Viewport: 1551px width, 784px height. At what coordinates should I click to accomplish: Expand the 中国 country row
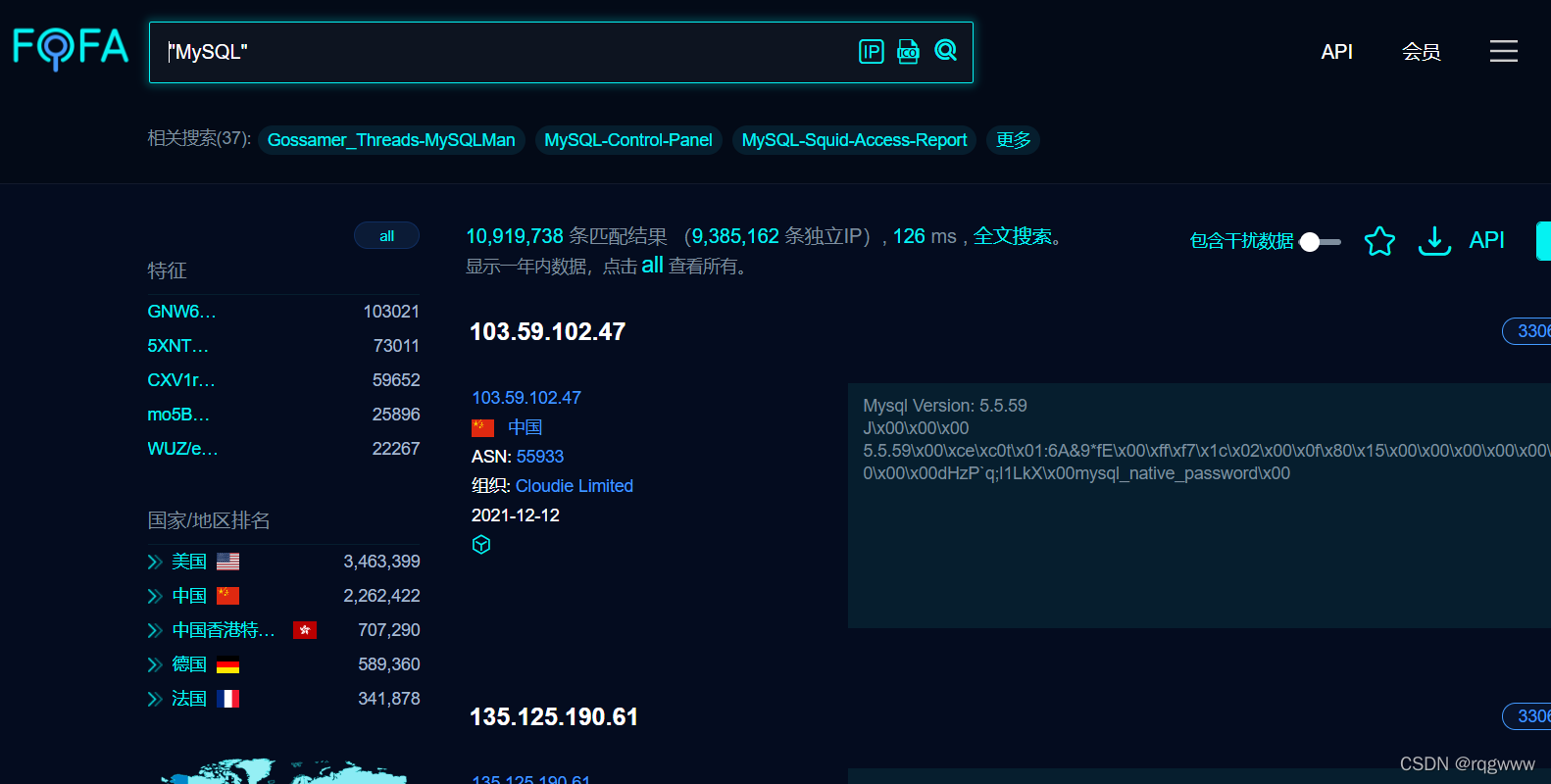pyautogui.click(x=155, y=596)
